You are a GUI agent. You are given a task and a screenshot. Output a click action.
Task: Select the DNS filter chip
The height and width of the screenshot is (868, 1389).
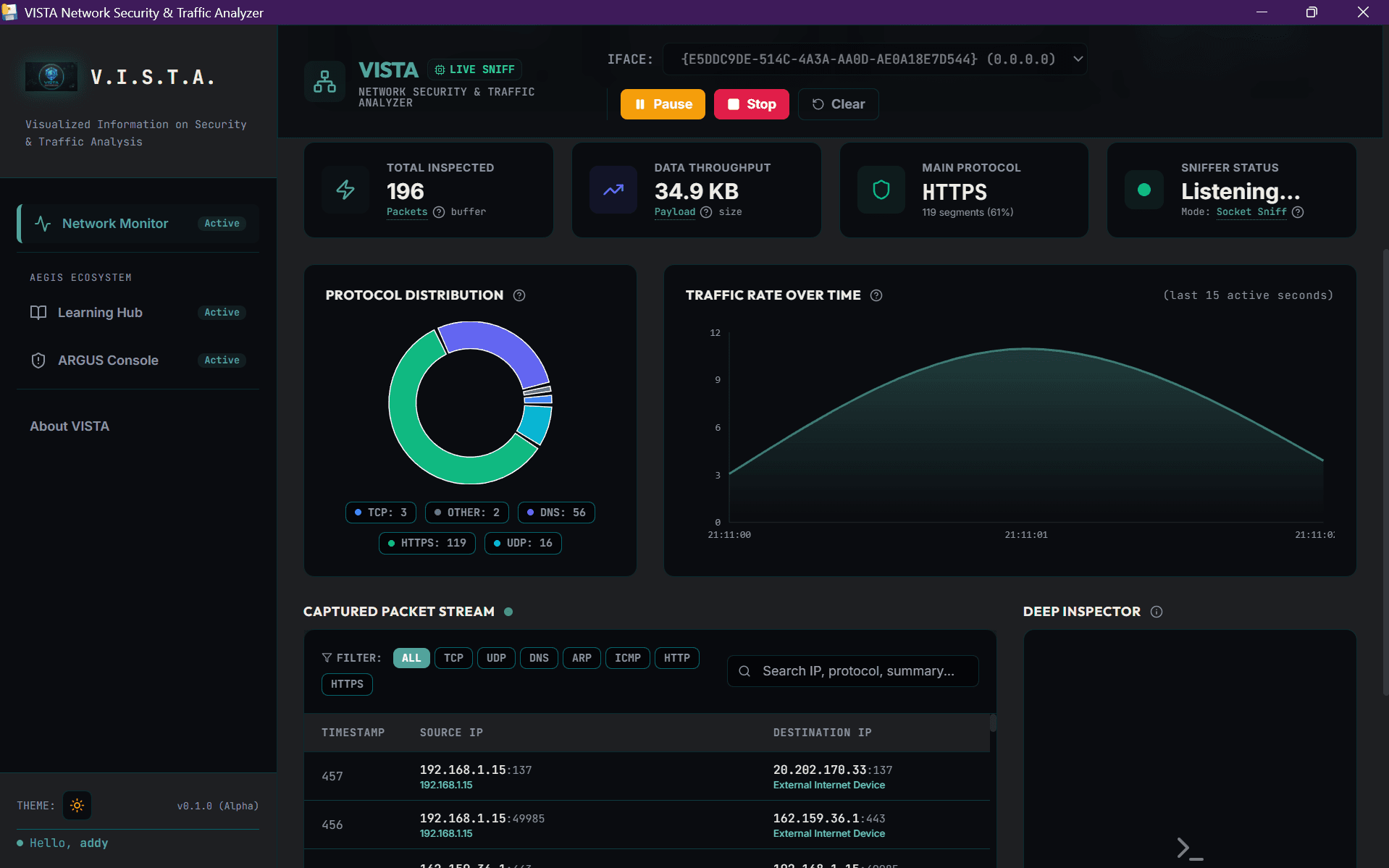(539, 658)
